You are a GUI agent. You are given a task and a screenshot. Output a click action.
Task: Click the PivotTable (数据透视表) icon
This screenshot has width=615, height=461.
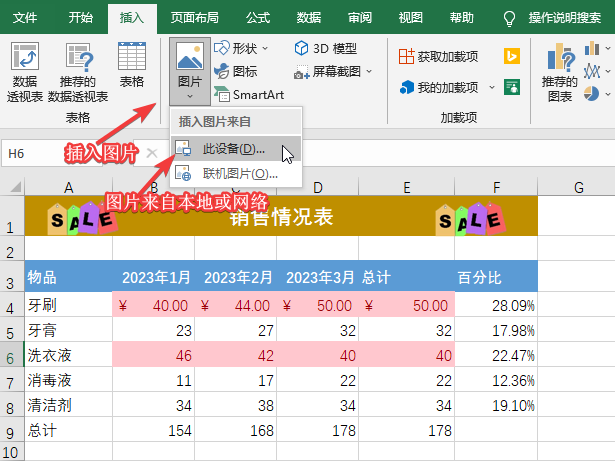[x=25, y=57]
